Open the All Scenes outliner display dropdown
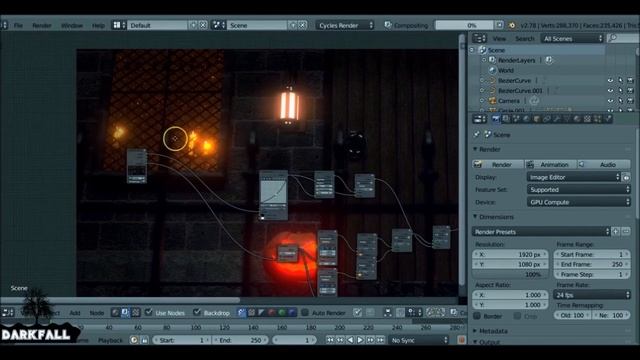Viewport: 640px width, 360px height. point(572,38)
